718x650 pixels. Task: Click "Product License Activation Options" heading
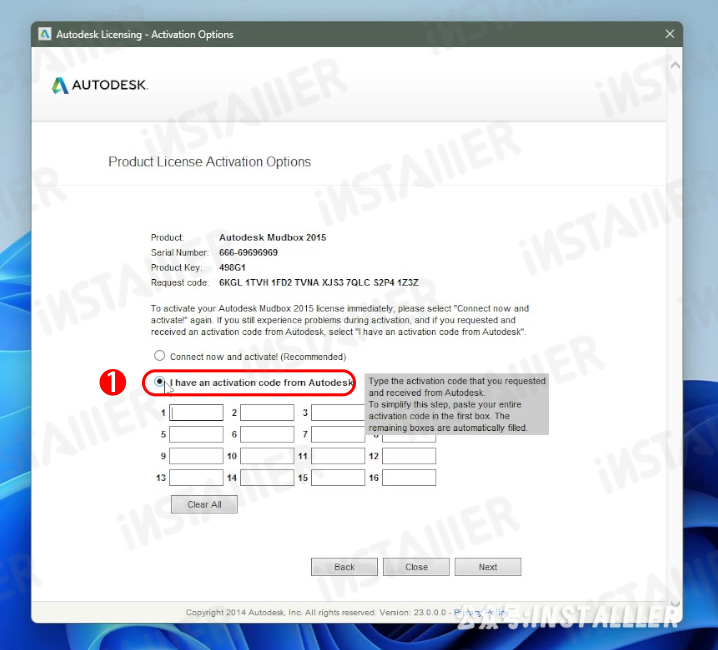point(209,162)
